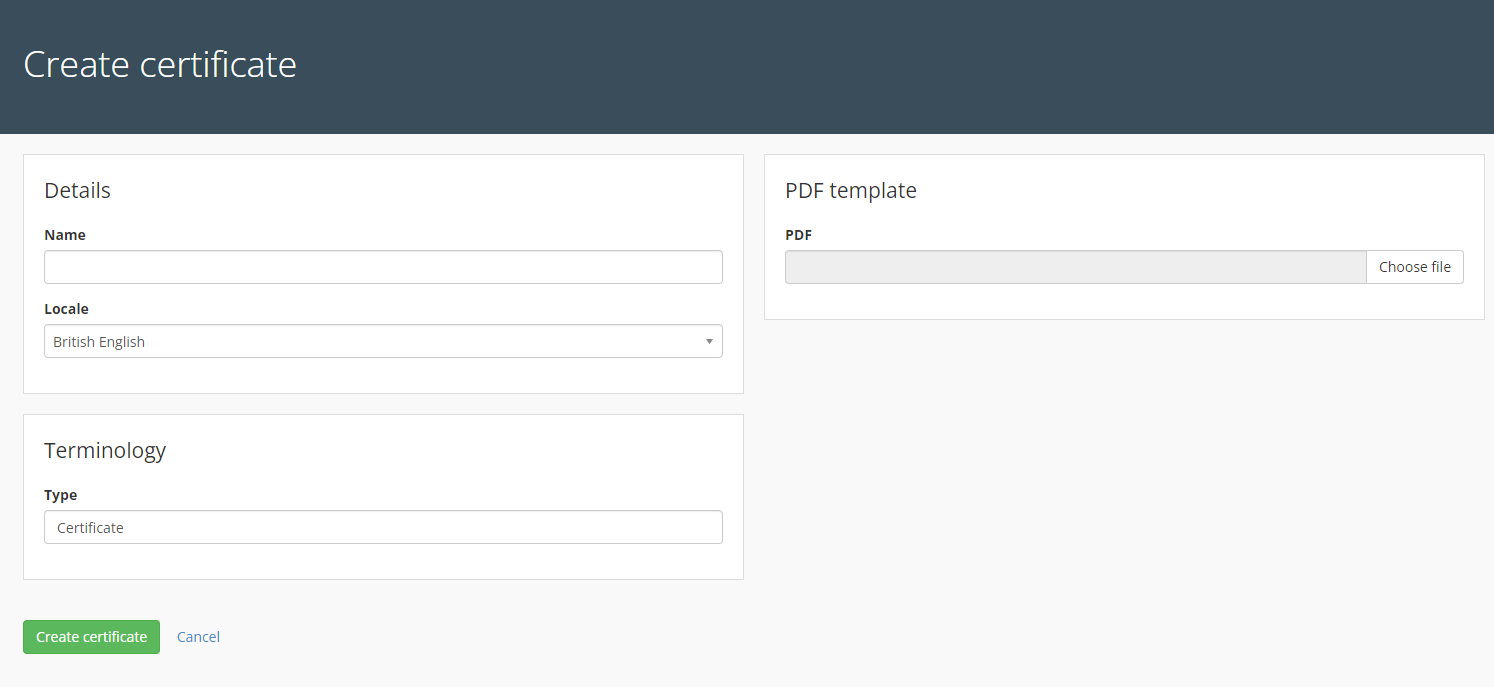Viewport: 1494px width, 687px height.
Task: Submit with the green Create certificate button
Action: click(91, 637)
